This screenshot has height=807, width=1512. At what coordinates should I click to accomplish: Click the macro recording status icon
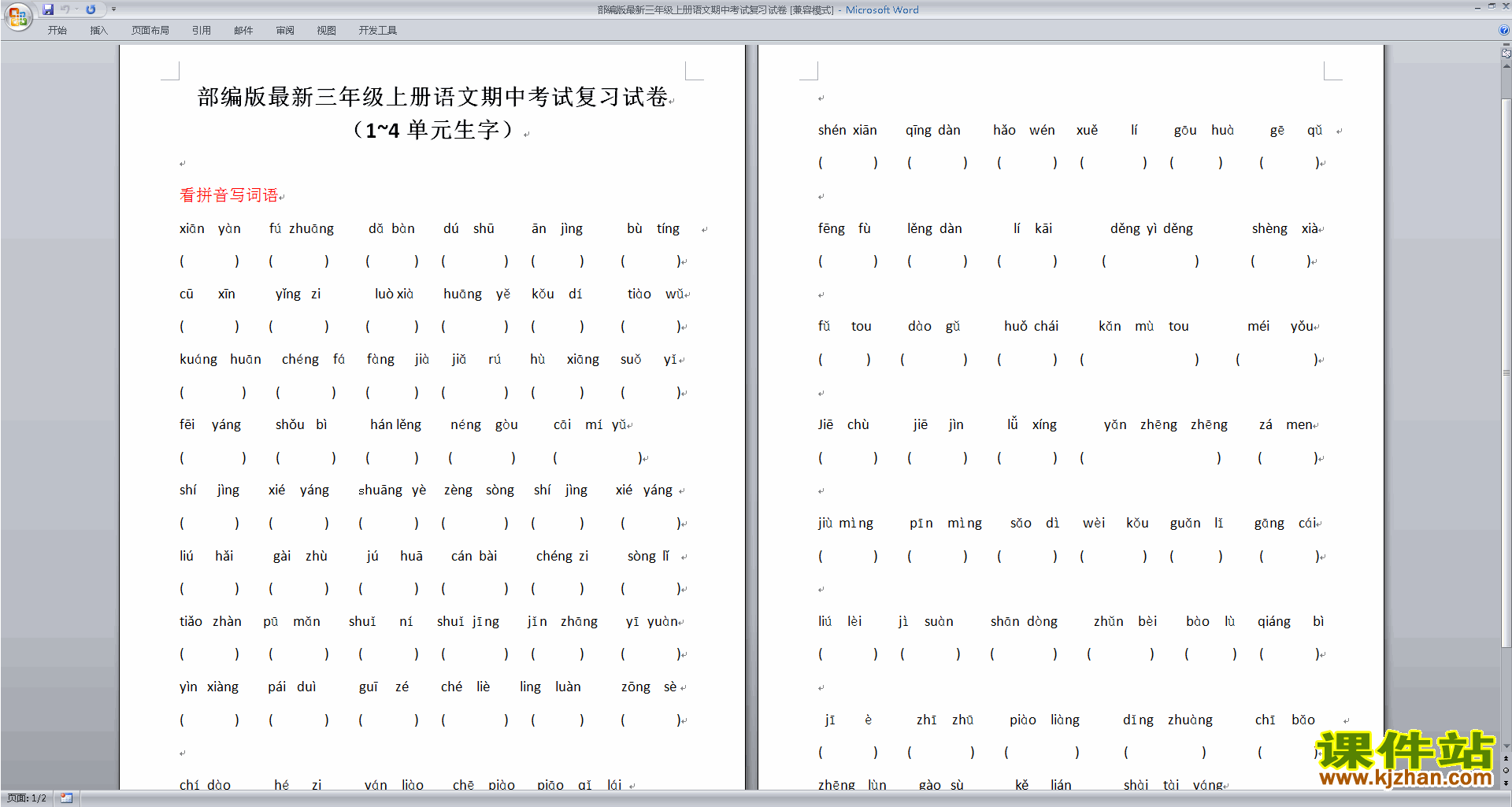[x=66, y=798]
